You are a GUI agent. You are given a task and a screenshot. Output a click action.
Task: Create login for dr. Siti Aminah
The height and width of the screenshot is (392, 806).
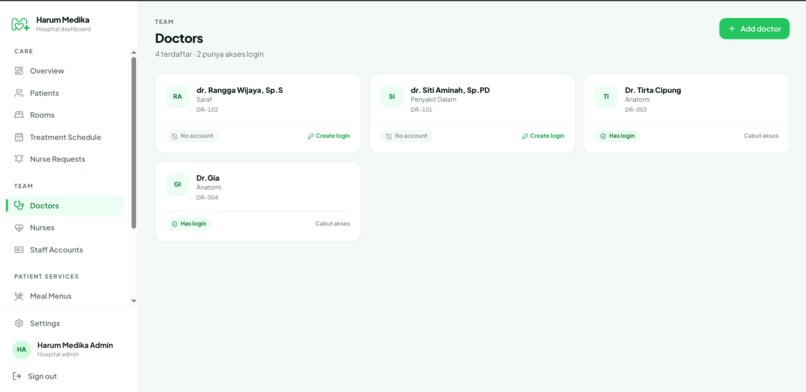(543, 136)
